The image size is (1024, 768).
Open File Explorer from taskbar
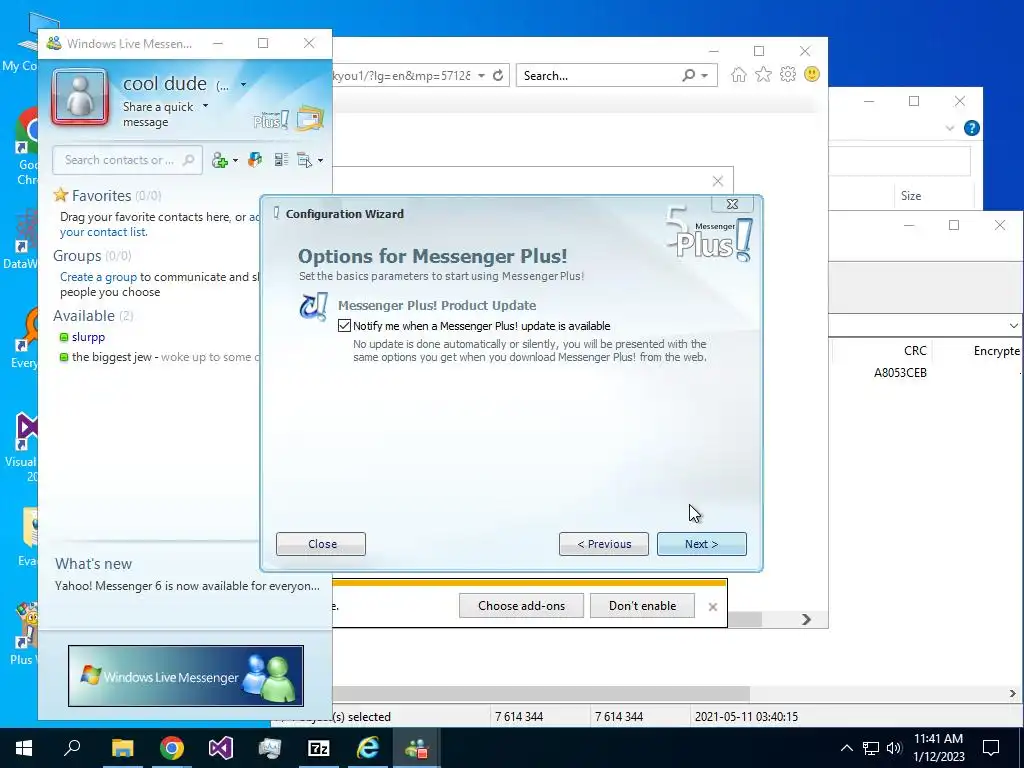122,748
